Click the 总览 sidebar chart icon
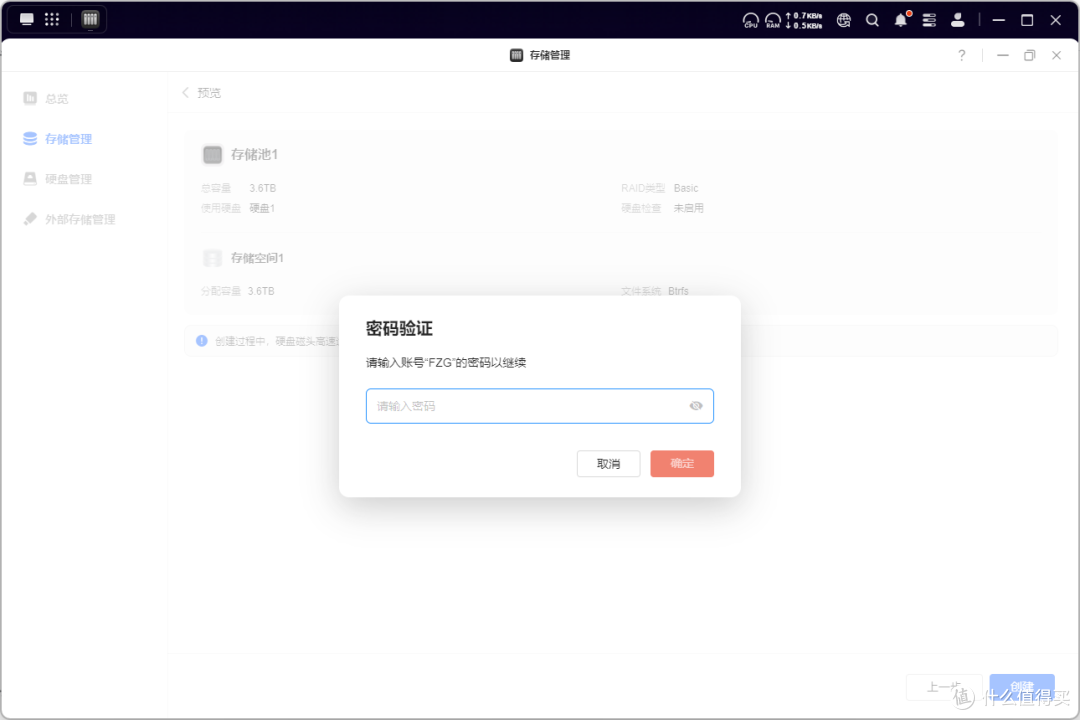 coord(30,98)
